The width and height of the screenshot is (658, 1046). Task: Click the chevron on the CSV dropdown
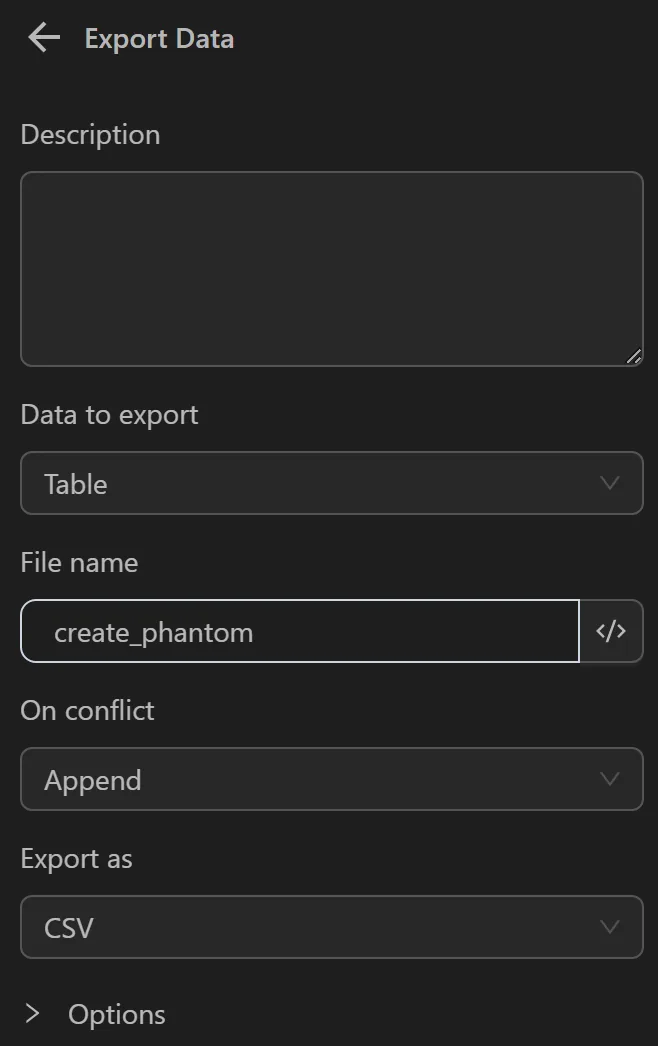610,927
